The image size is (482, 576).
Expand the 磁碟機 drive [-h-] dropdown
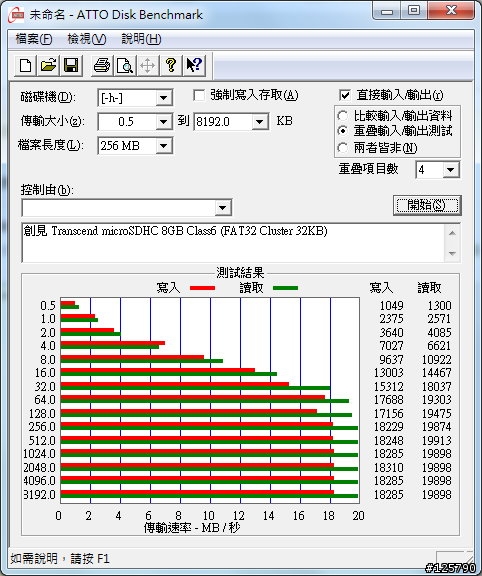(x=163, y=98)
